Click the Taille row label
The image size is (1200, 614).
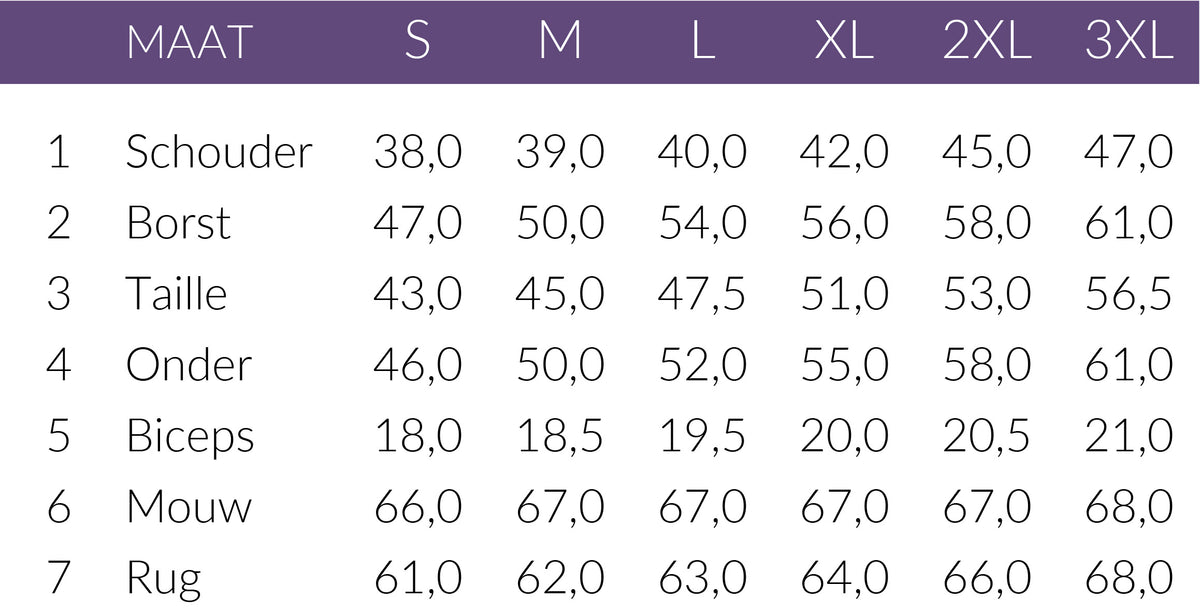pyautogui.click(x=176, y=294)
